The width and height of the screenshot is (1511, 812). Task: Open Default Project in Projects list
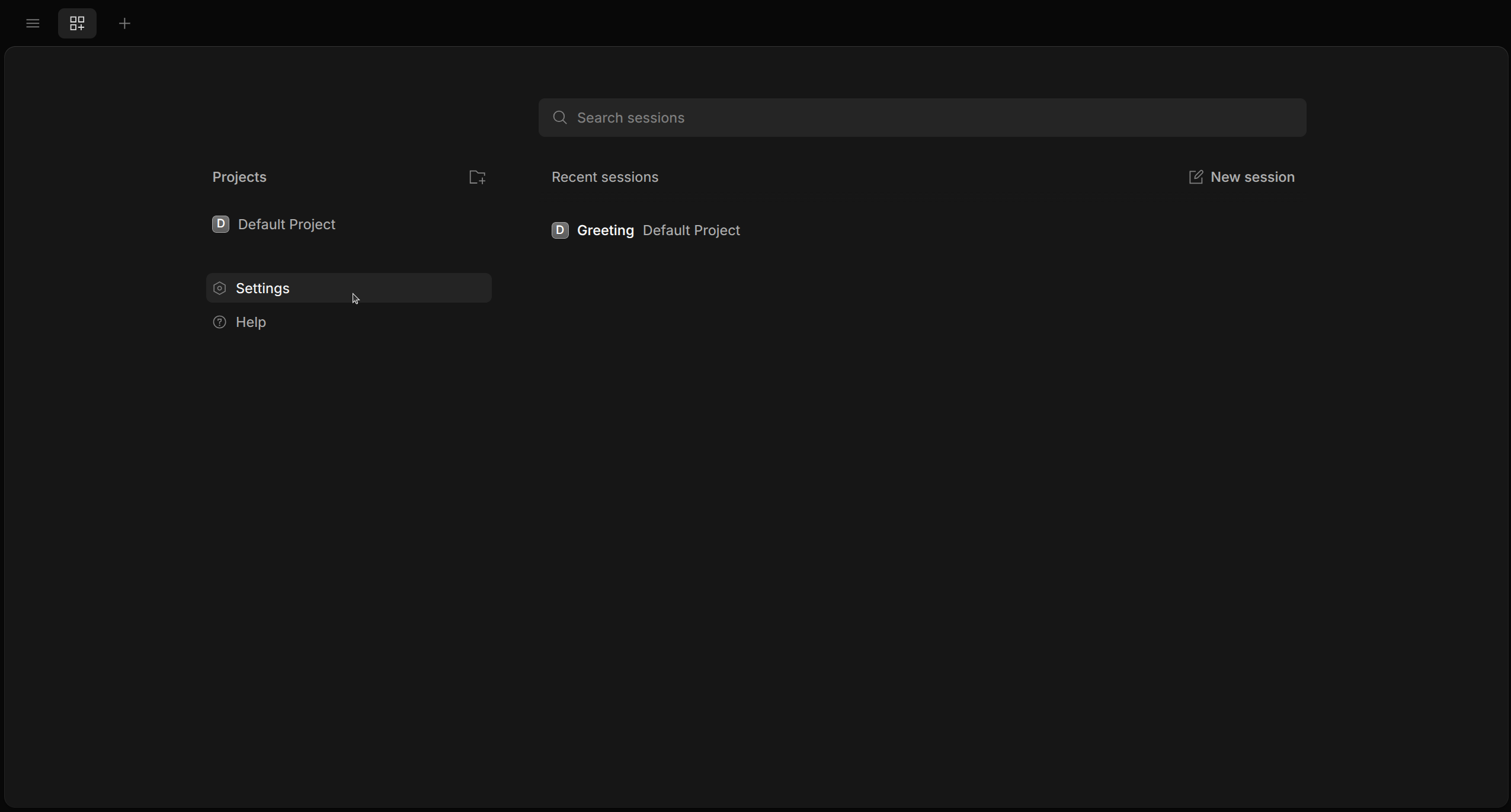click(349, 224)
